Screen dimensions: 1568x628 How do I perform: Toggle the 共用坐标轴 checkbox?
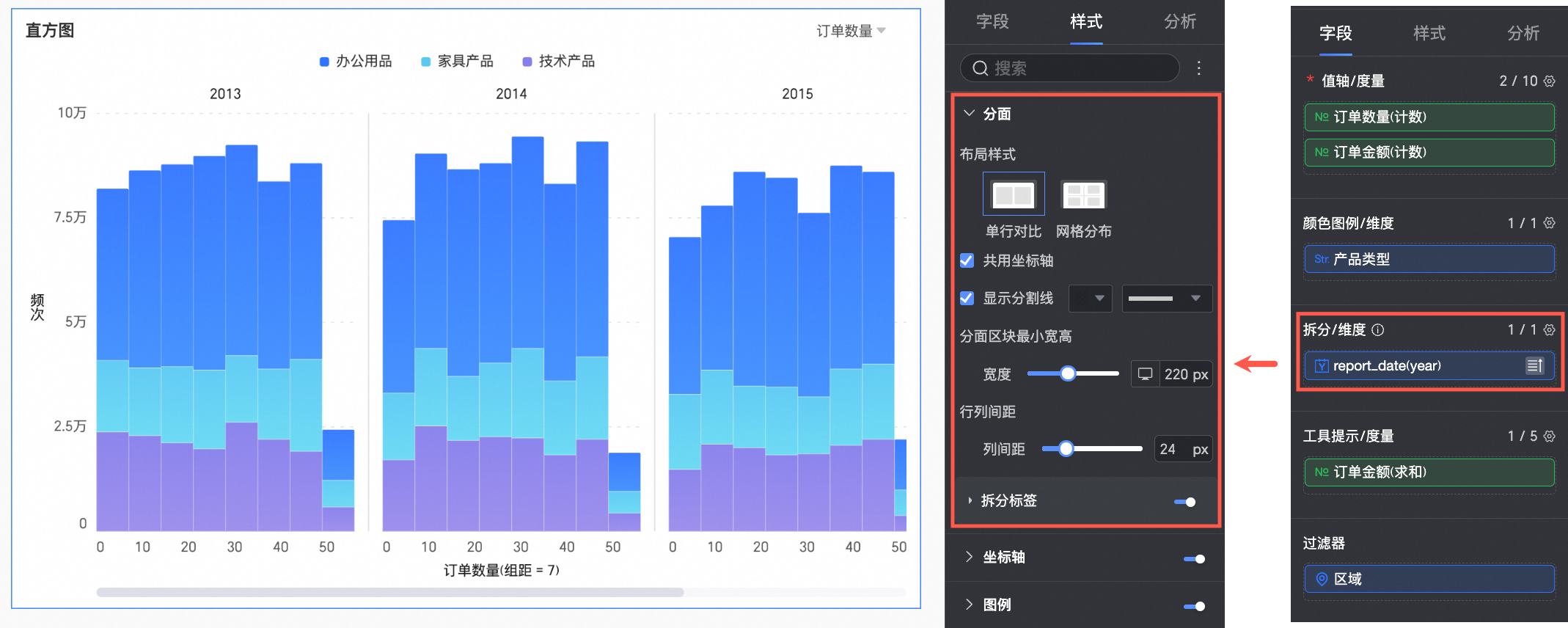point(967,260)
